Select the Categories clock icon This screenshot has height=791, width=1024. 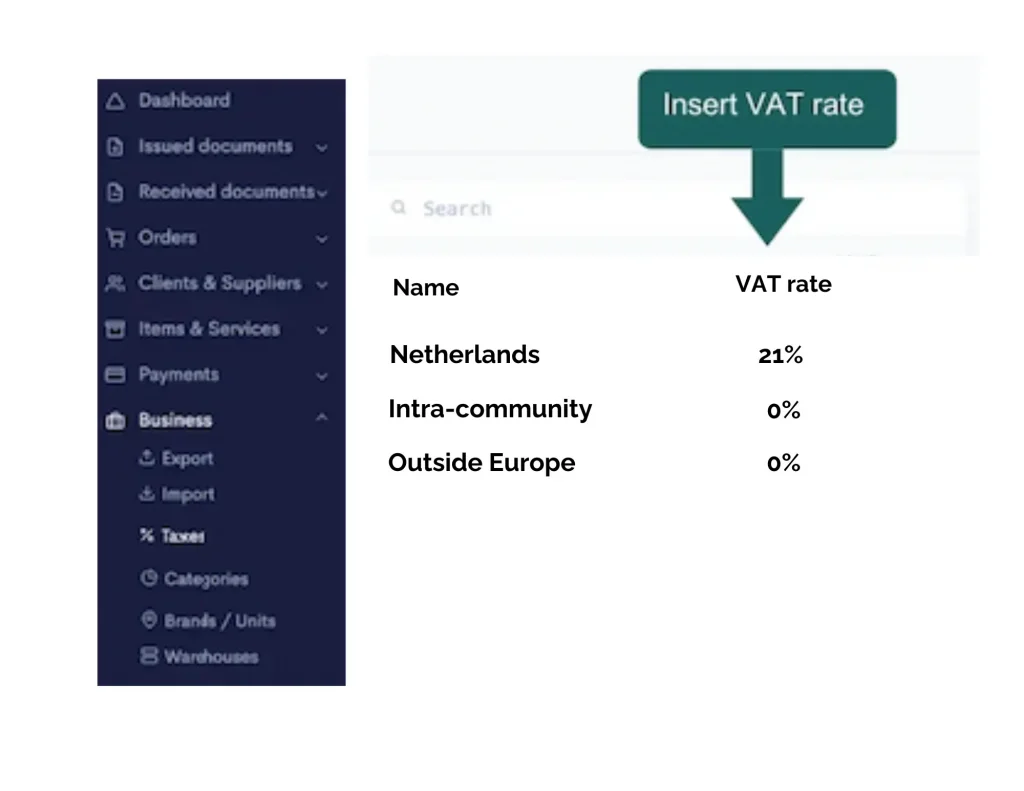(x=147, y=578)
